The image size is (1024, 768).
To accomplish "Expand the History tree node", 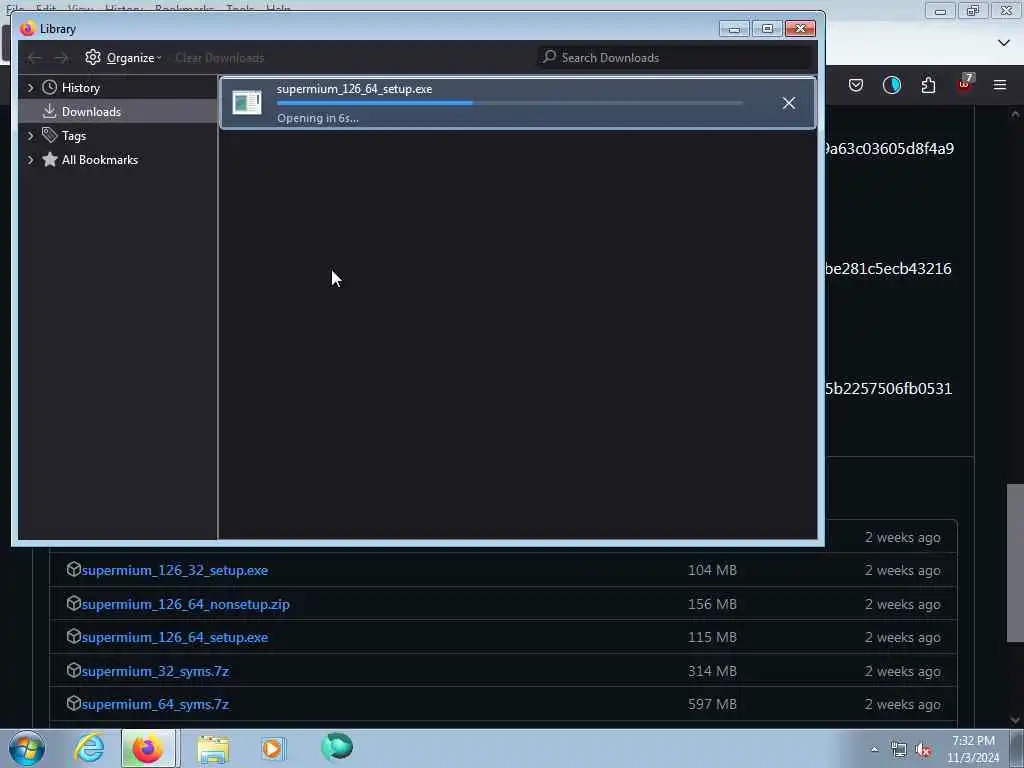I will [30, 88].
